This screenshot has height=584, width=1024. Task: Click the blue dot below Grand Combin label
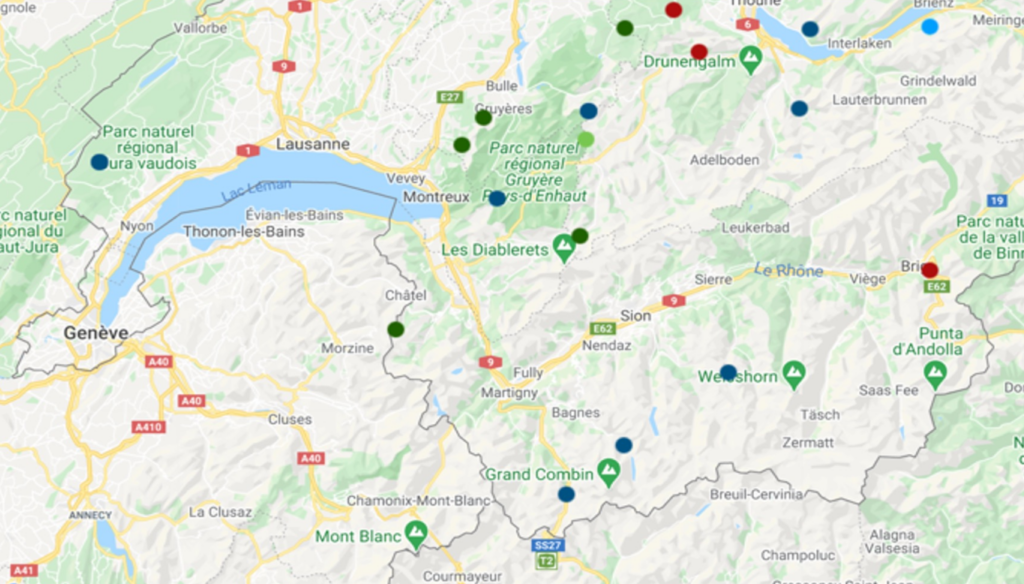click(x=566, y=495)
